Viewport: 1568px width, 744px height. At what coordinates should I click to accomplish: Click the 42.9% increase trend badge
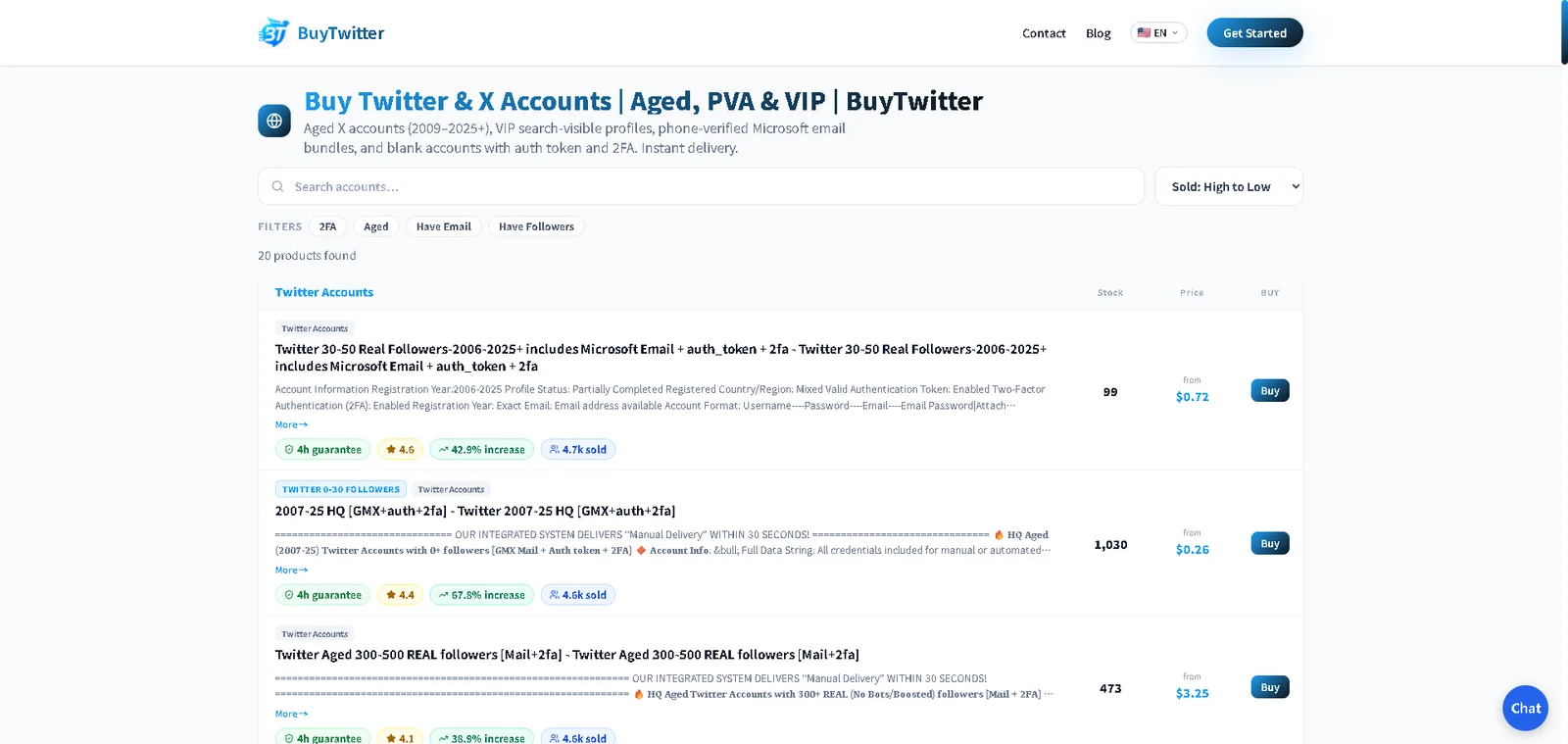(481, 450)
